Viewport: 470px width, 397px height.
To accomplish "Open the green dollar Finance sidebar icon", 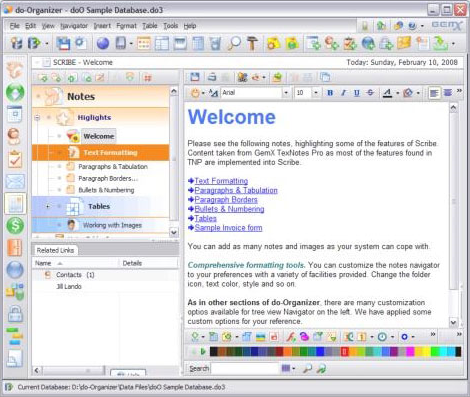I will [x=15, y=225].
